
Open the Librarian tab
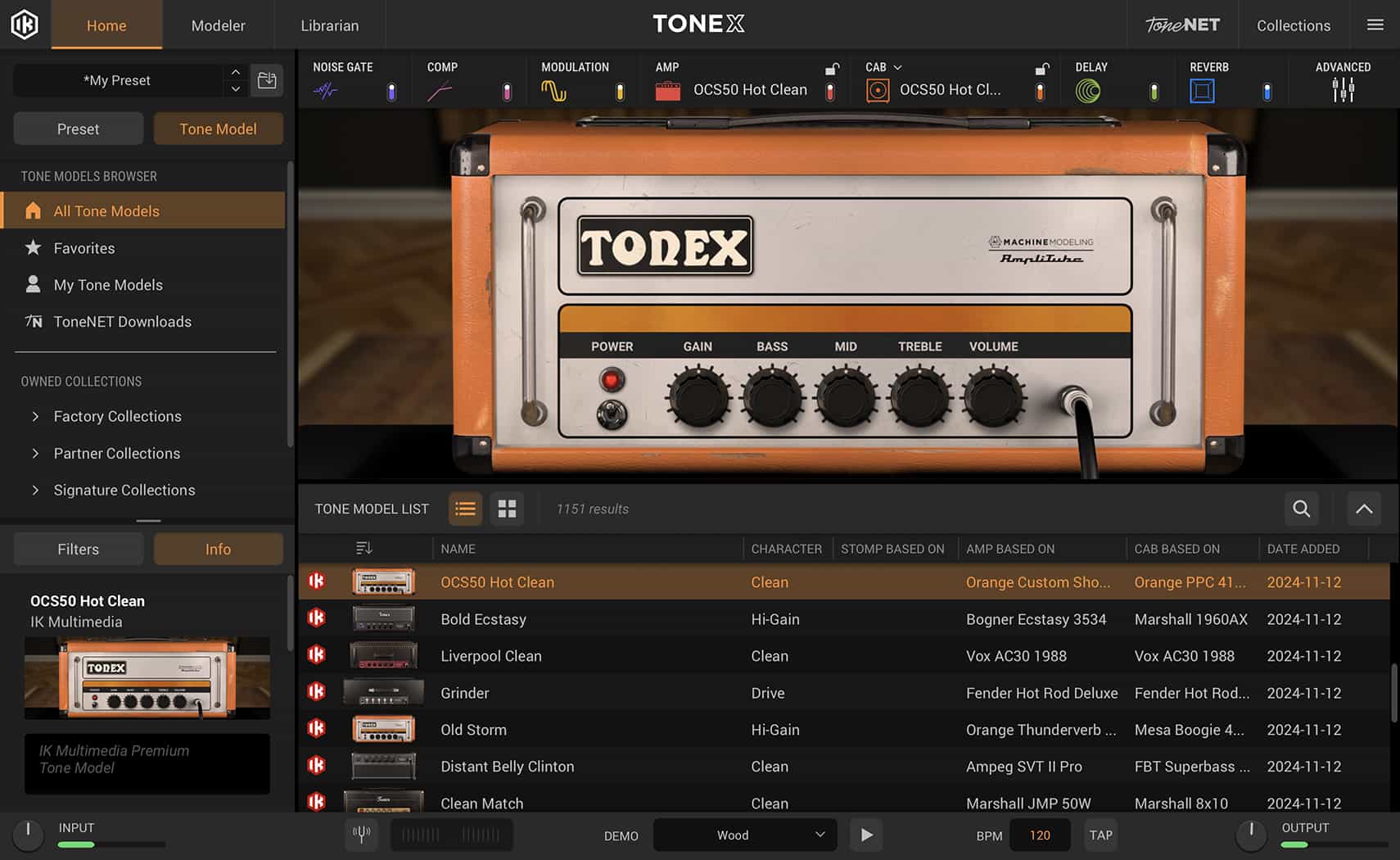pos(329,25)
